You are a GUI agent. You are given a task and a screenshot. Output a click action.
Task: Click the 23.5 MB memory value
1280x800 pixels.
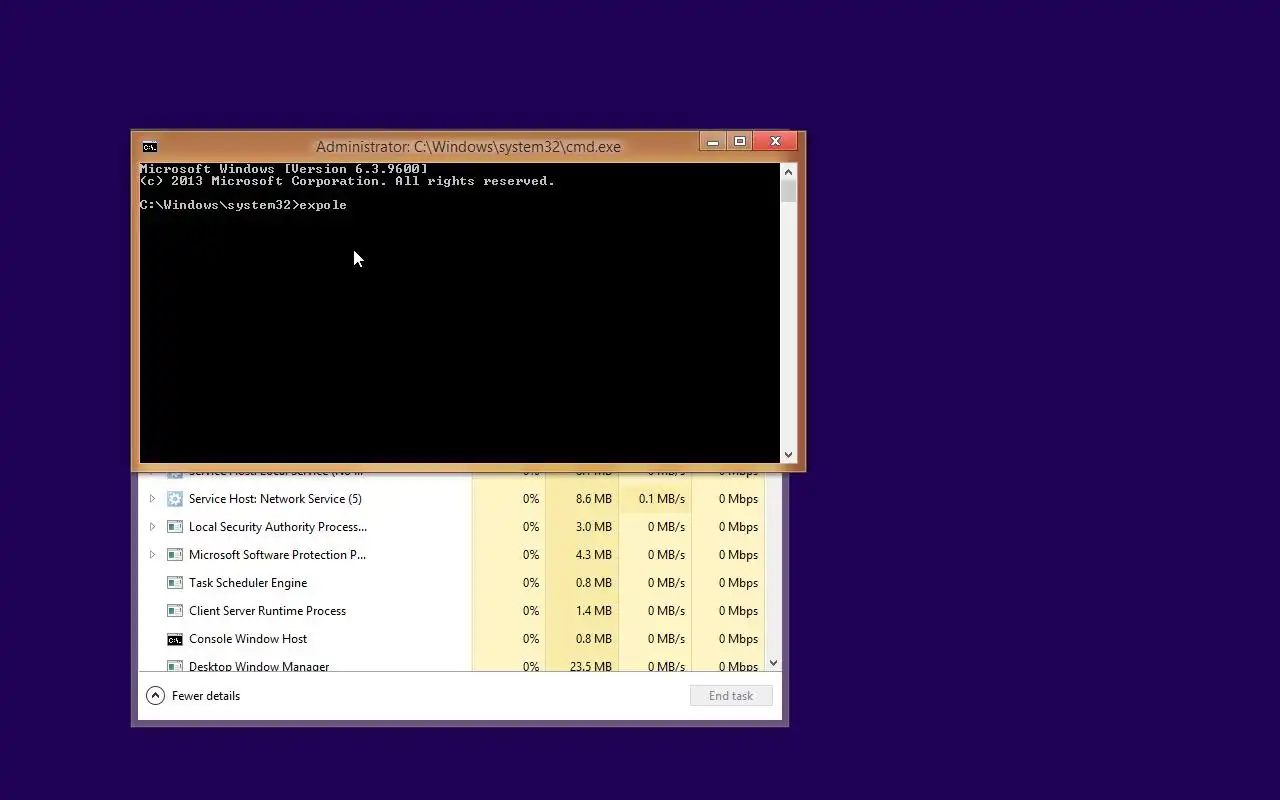(x=590, y=666)
